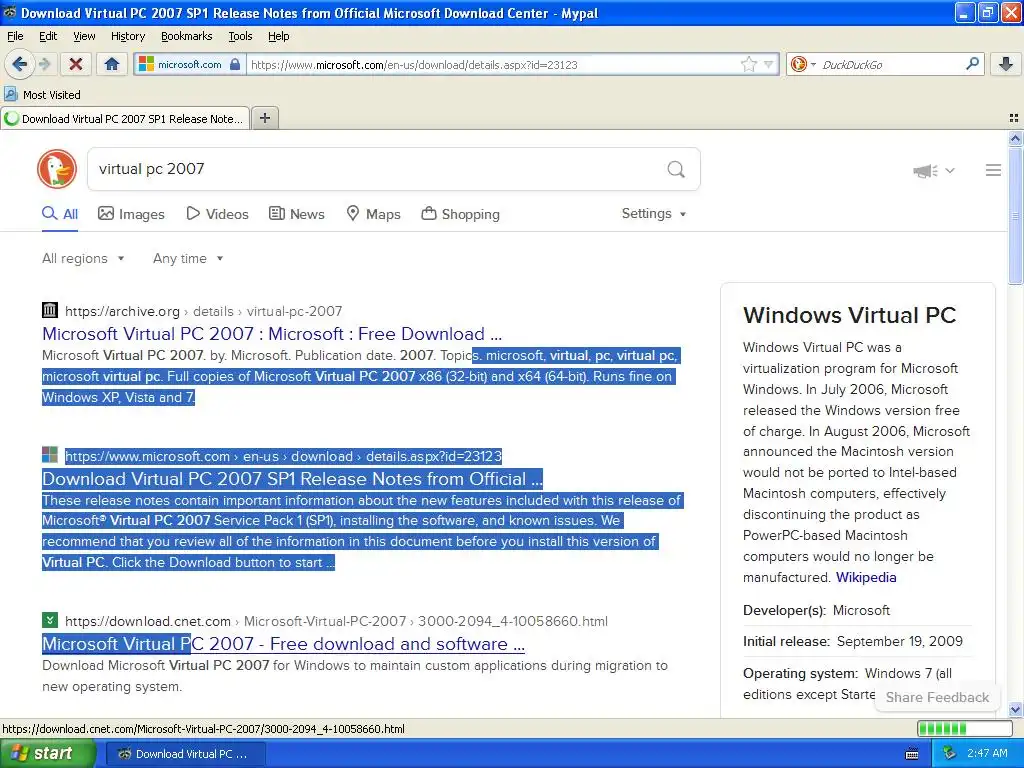Click the scrollbar up arrow

click(x=1015, y=138)
